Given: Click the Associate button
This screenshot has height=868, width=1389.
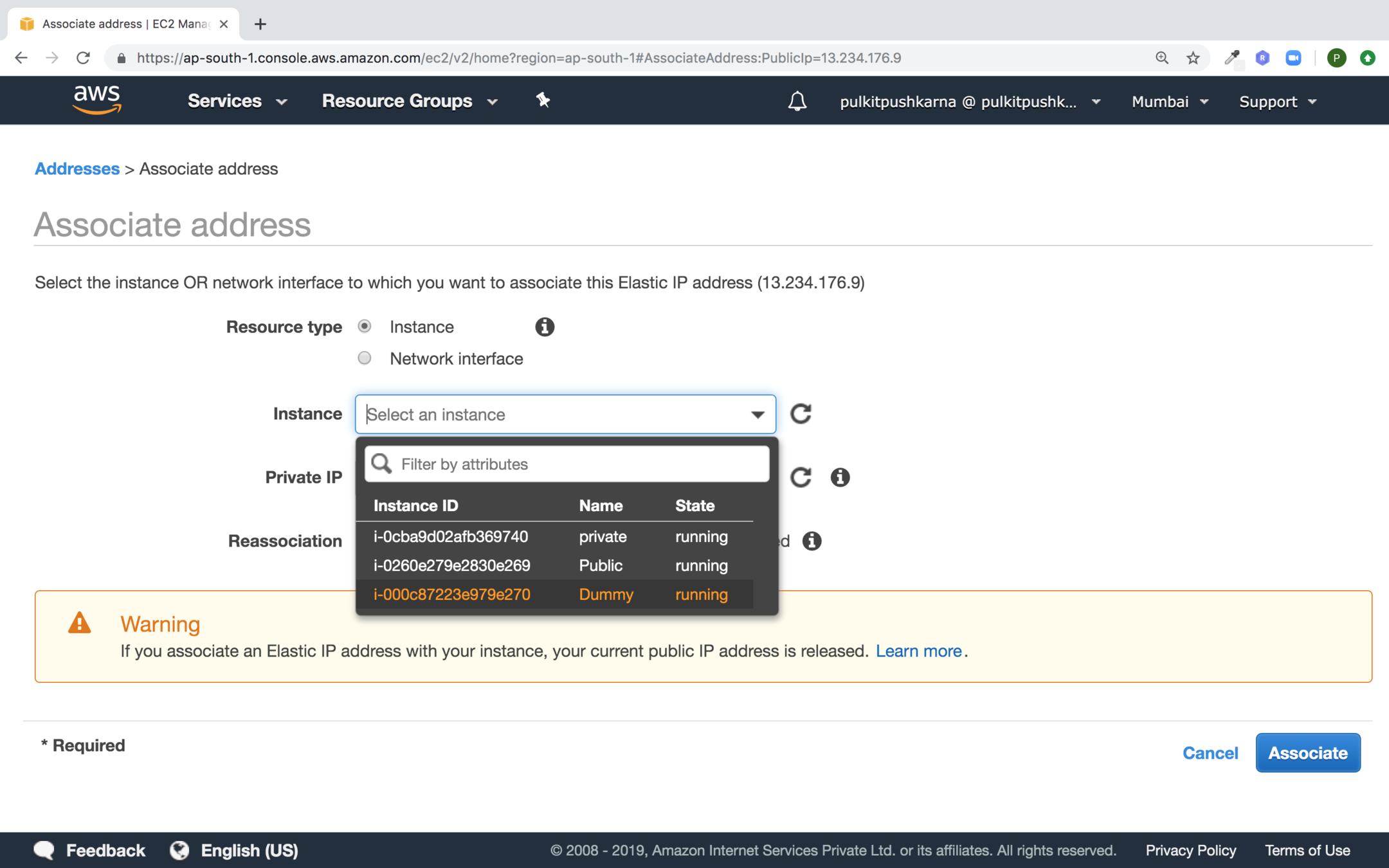Looking at the screenshot, I should tap(1307, 752).
